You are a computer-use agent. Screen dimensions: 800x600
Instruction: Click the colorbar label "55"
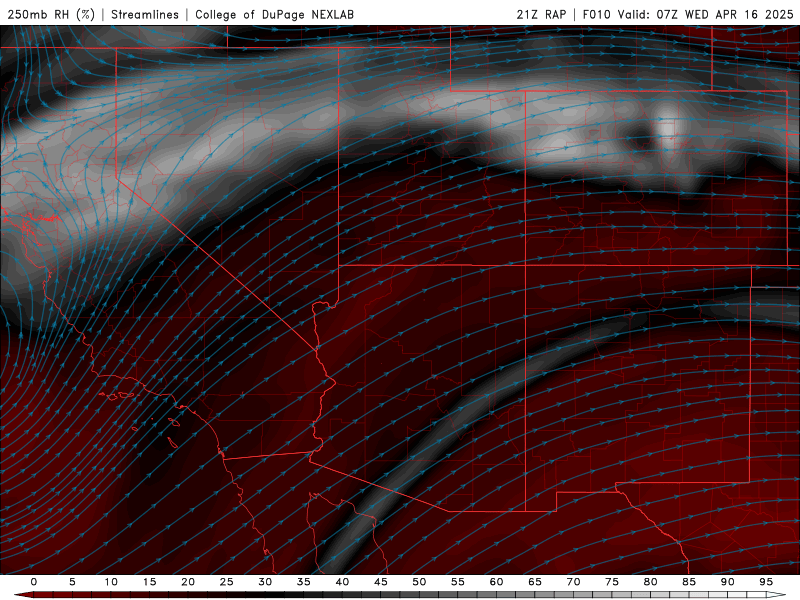click(x=458, y=582)
